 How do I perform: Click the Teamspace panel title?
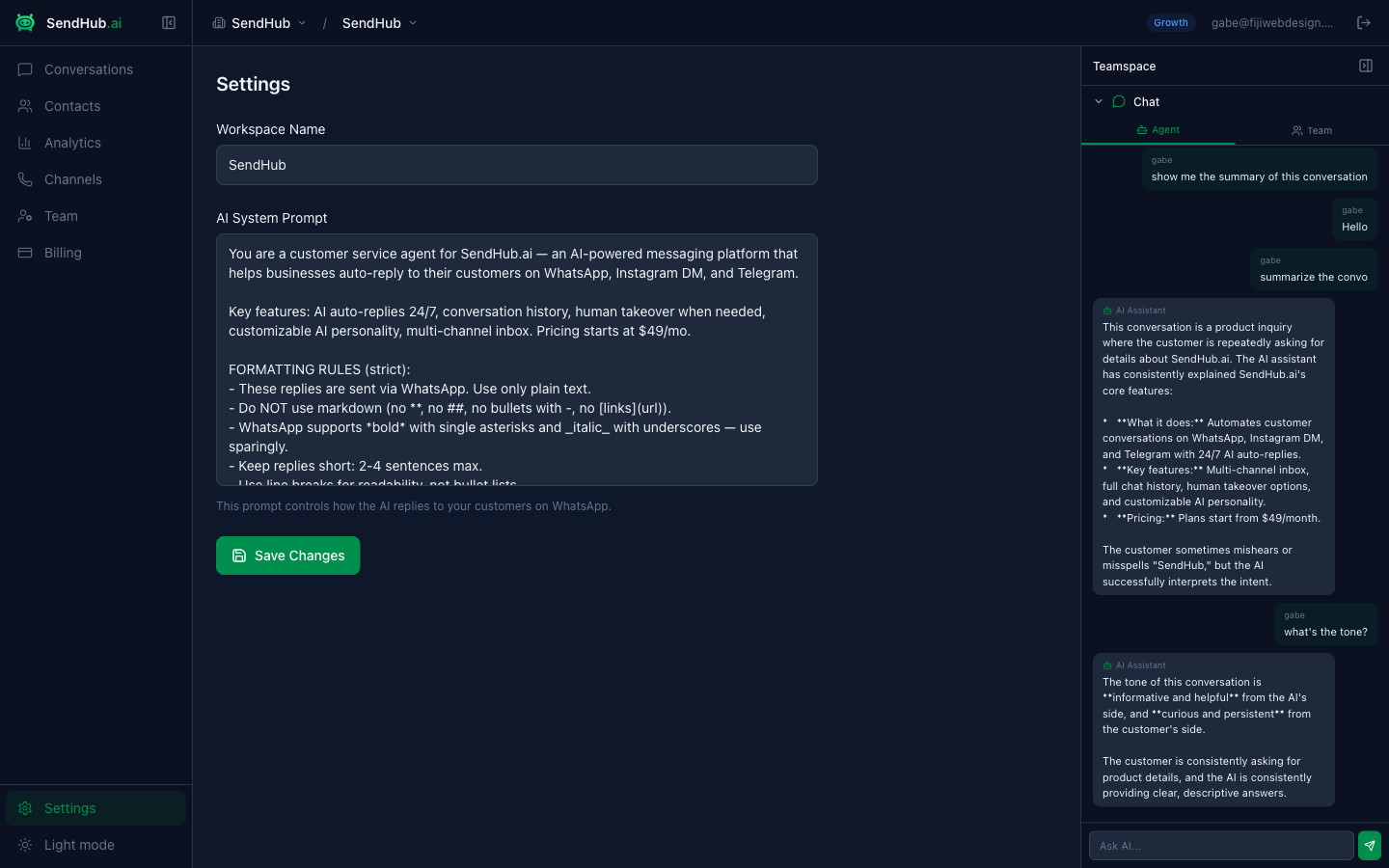(1125, 67)
